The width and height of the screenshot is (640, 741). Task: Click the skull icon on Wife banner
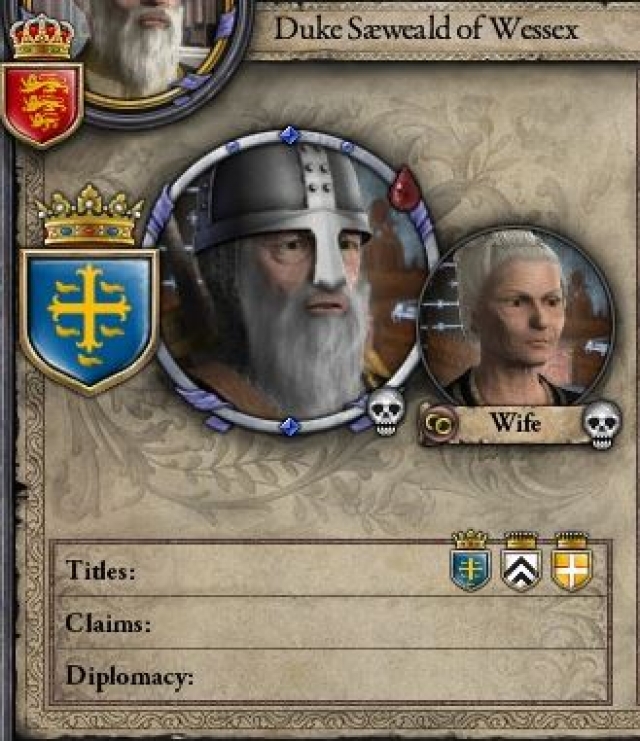tap(602, 425)
